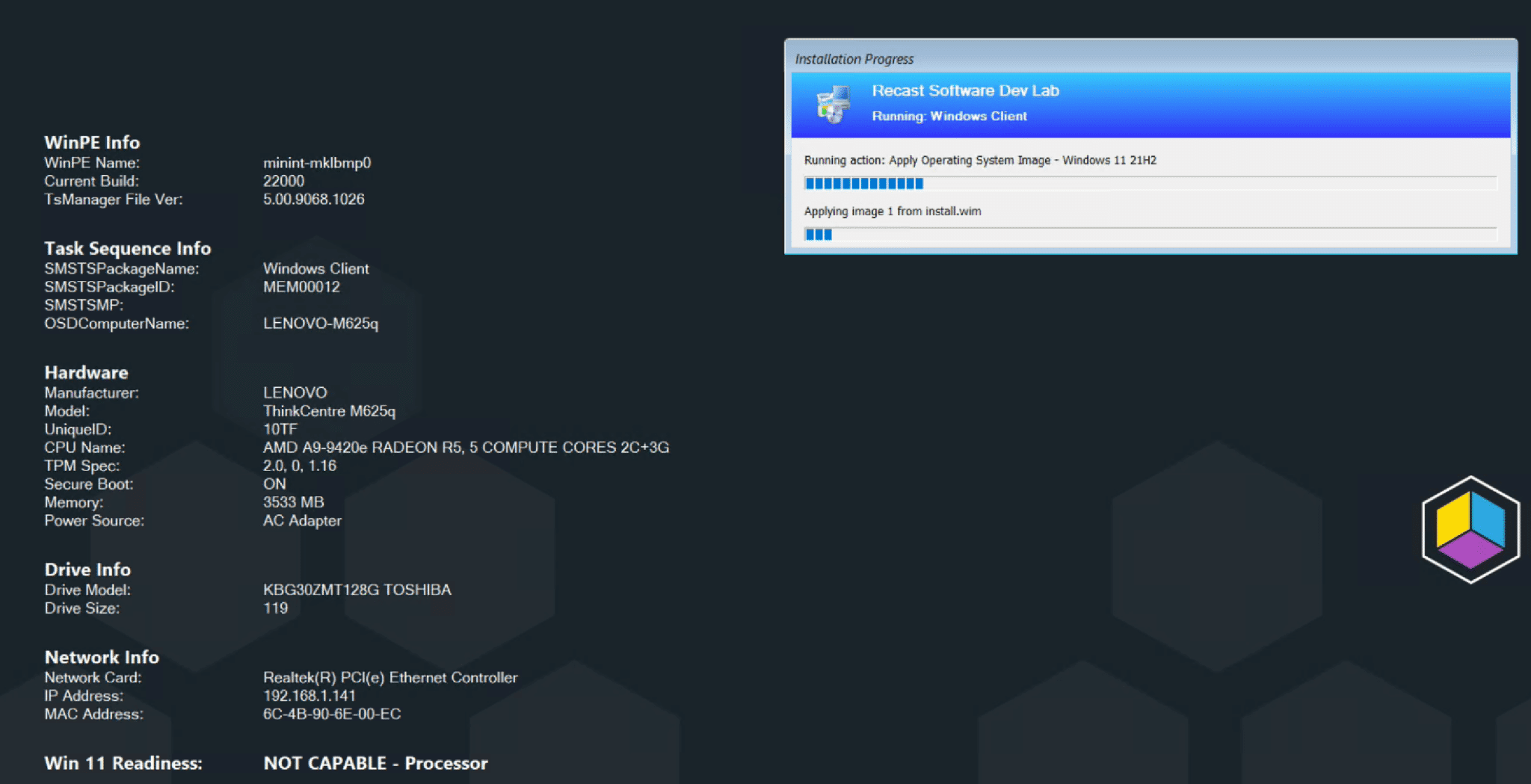This screenshot has width=1531, height=784.
Task: Select the OSDComputerName LENOVO-M625q entry
Action: click(x=321, y=324)
